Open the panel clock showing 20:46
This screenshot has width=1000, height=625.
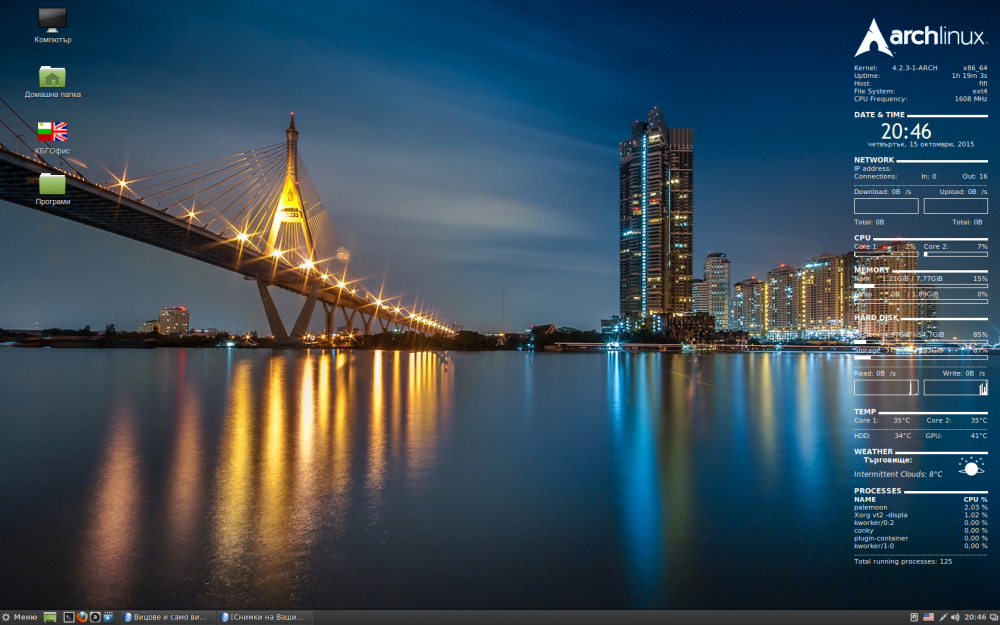(975, 617)
